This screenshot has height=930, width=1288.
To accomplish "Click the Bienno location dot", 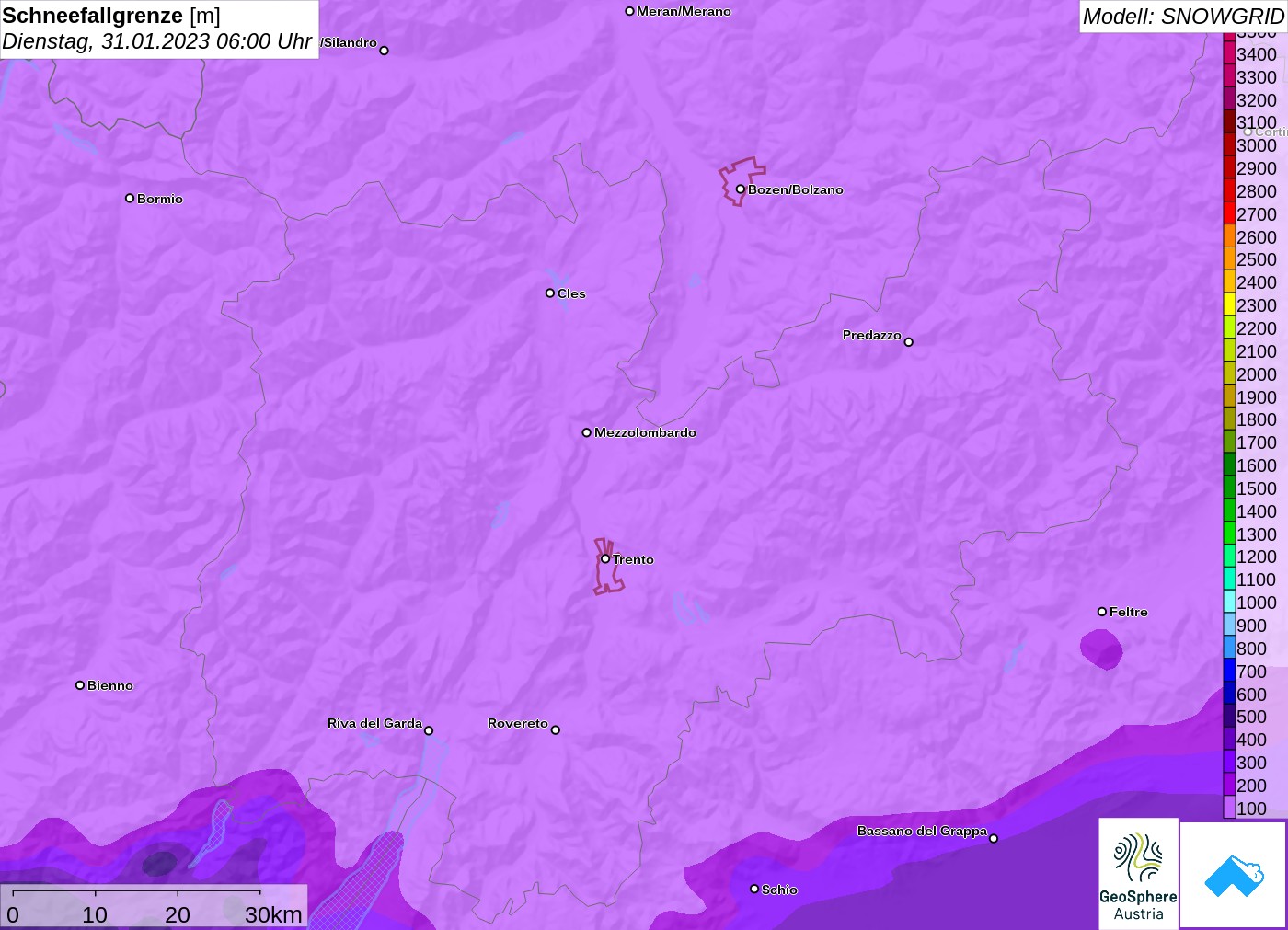I will coord(80,685).
